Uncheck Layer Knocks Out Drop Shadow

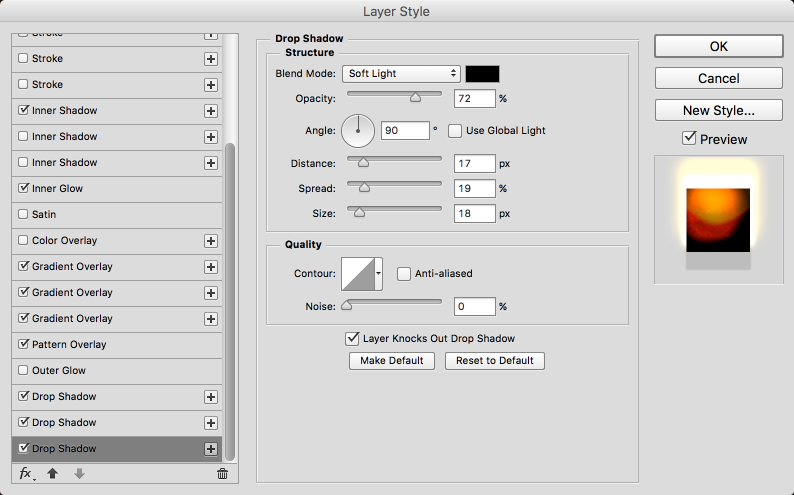(351, 339)
